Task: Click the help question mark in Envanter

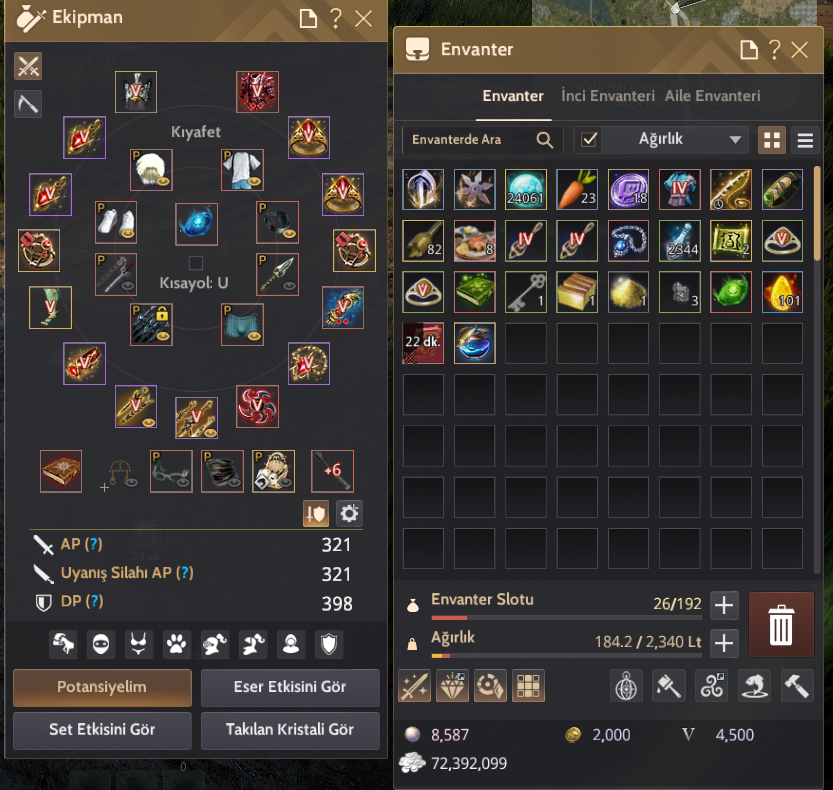Action: pyautogui.click(x=775, y=50)
